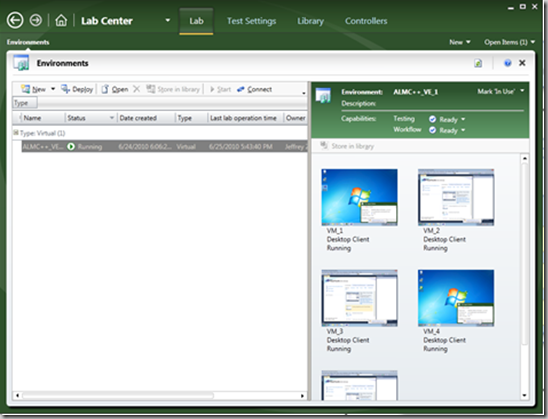The height and width of the screenshot is (419, 548).
Task: Switch to the Lab tab
Action: (196, 21)
